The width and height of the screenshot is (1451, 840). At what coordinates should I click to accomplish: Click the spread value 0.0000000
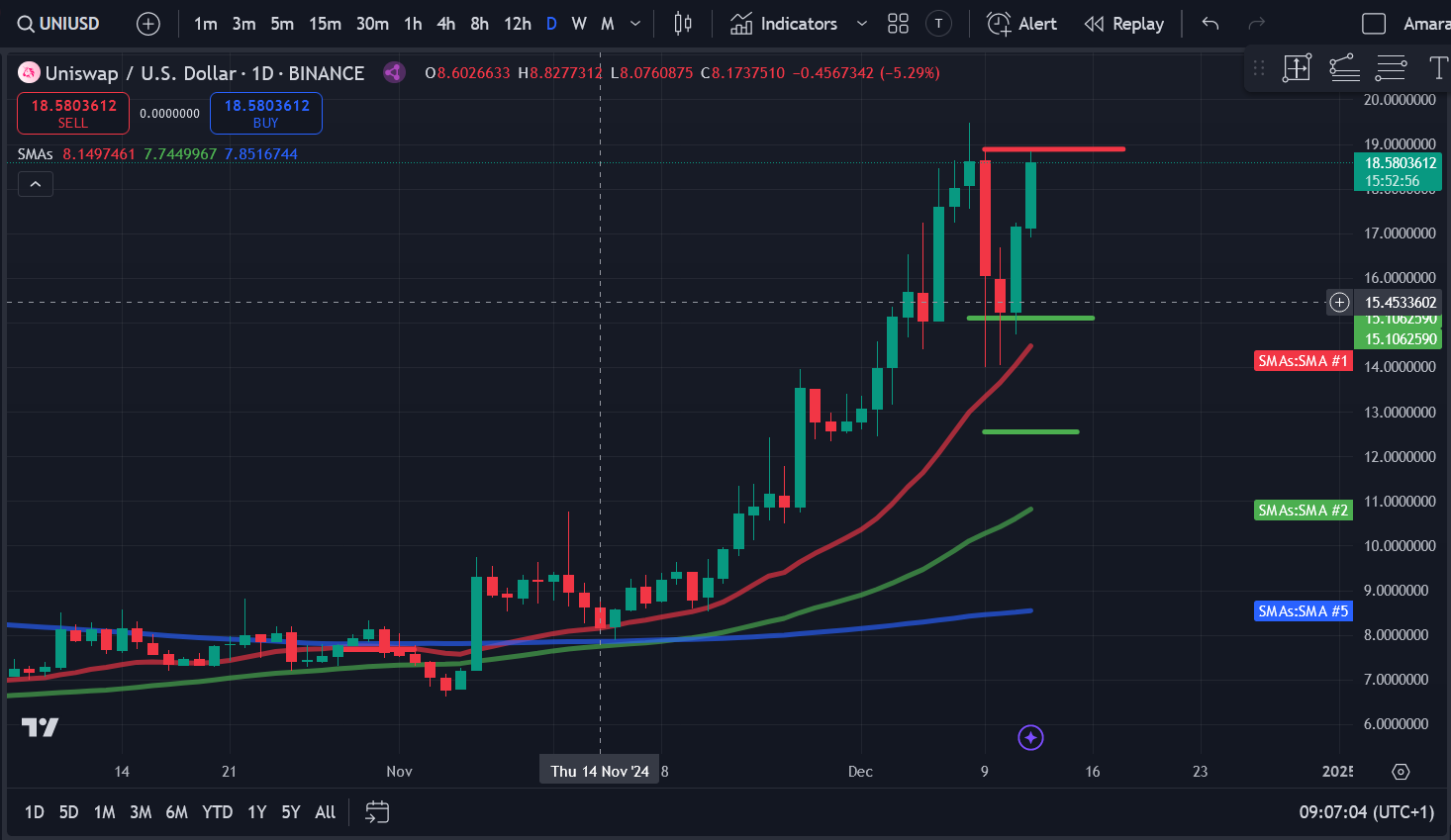[169, 114]
